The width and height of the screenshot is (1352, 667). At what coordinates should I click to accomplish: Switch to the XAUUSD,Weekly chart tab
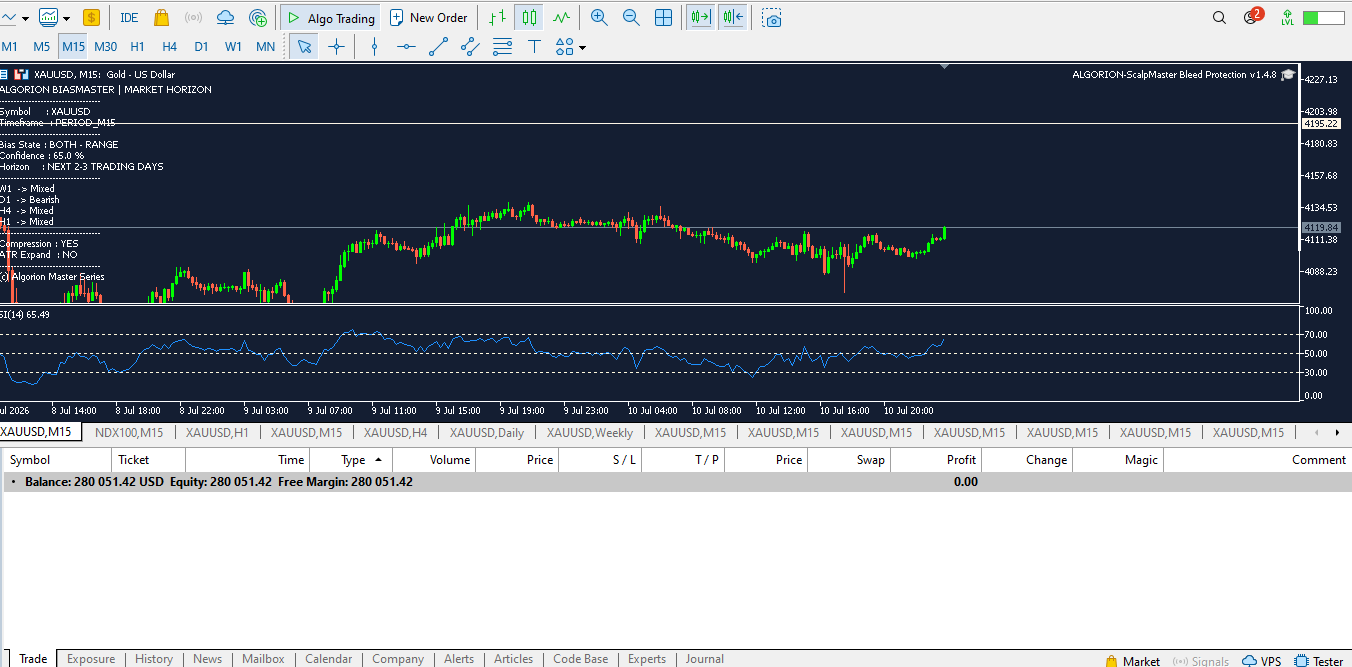point(591,432)
